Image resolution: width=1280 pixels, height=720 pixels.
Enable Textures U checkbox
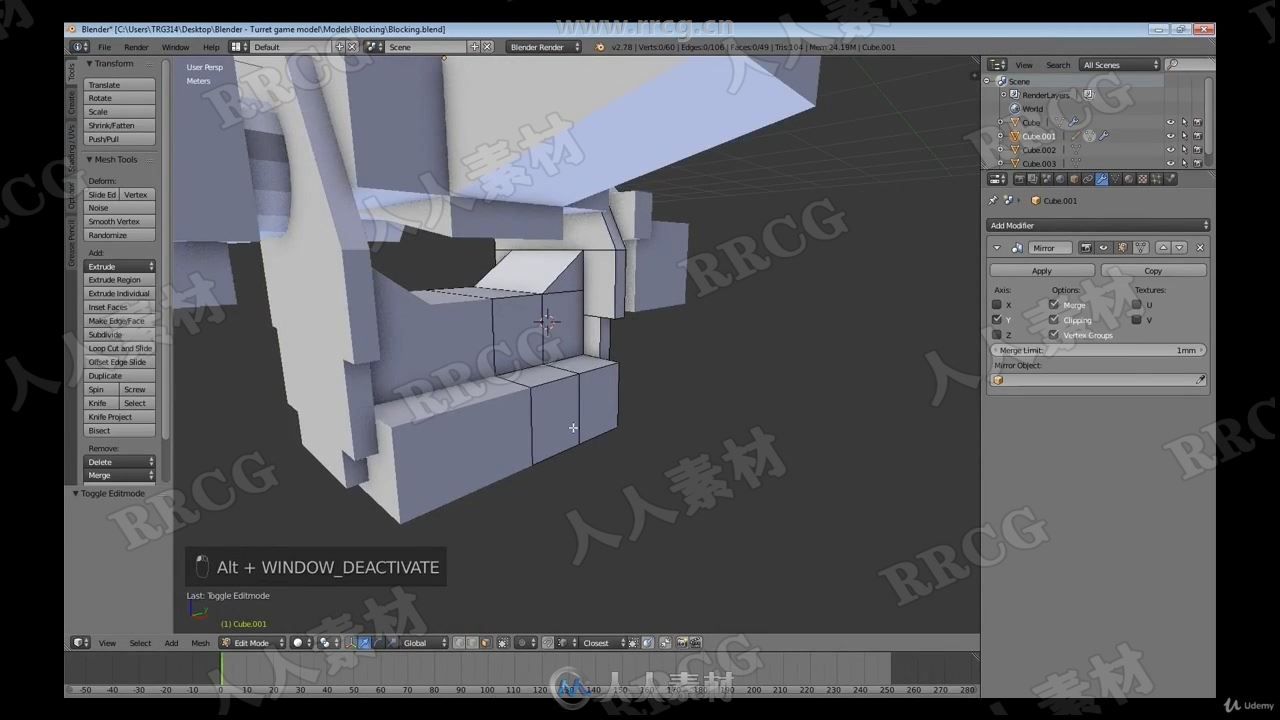(1137, 305)
